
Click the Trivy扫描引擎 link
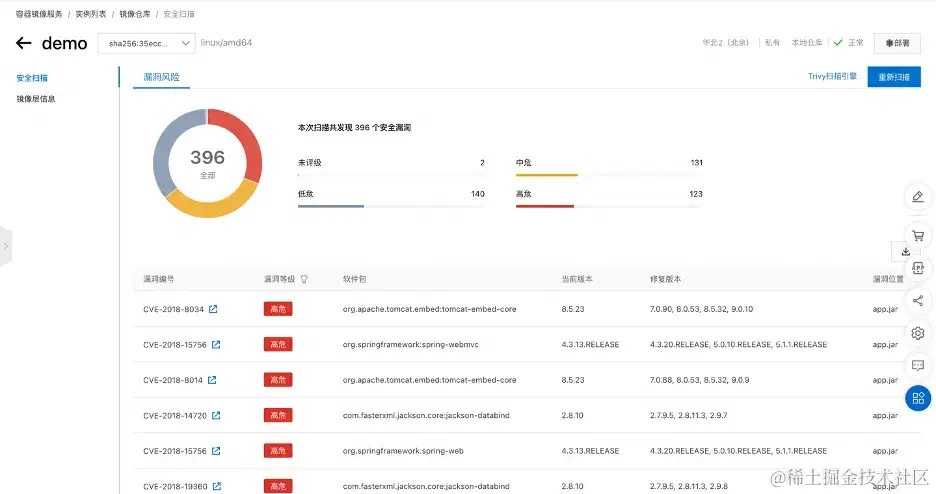click(832, 76)
